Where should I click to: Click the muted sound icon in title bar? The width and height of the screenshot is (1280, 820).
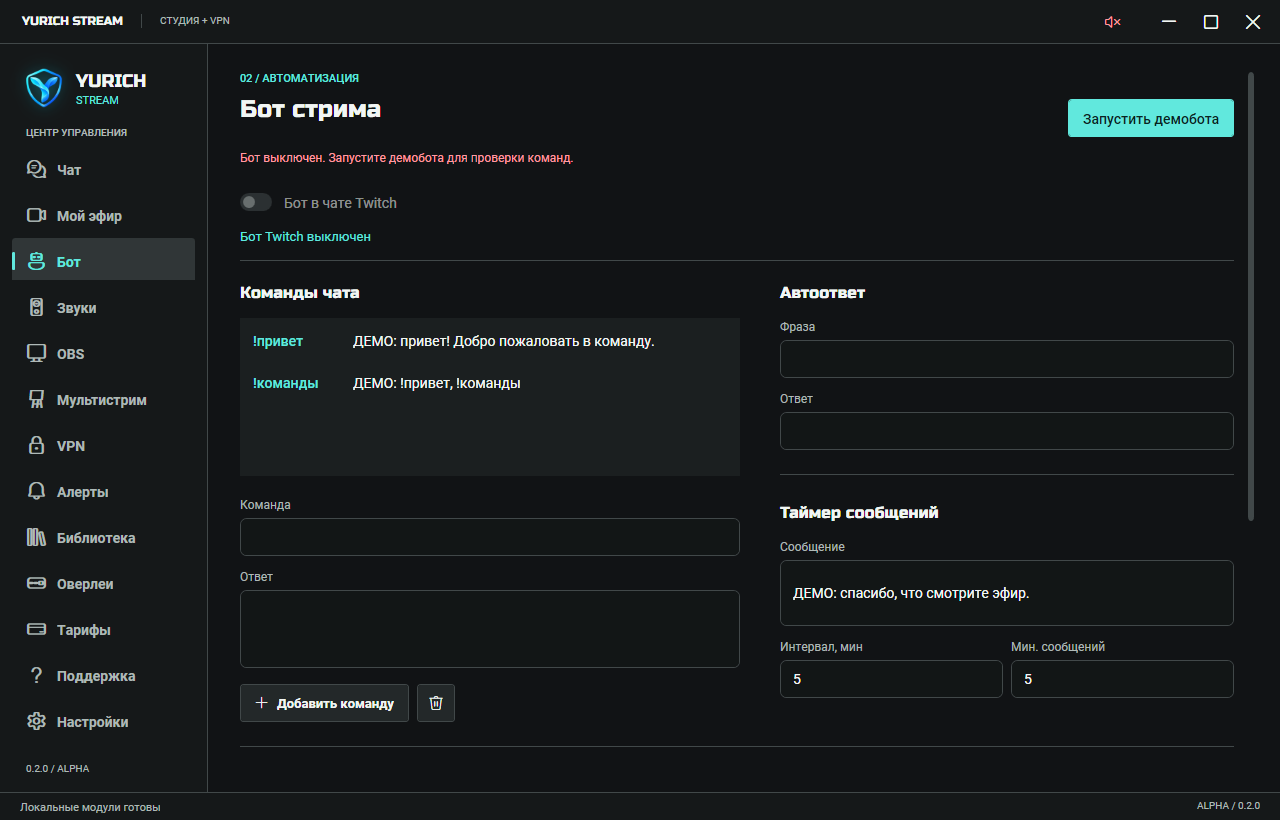coord(1112,22)
